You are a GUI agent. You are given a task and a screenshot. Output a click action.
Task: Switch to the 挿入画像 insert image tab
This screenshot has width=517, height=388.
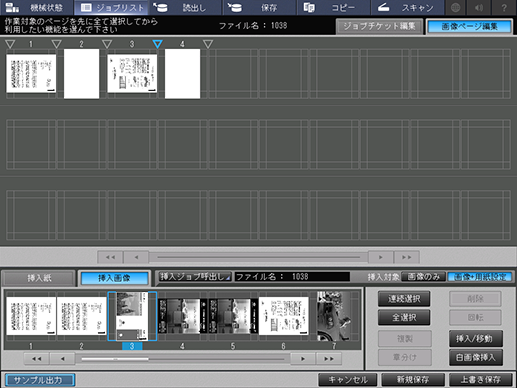point(114,278)
